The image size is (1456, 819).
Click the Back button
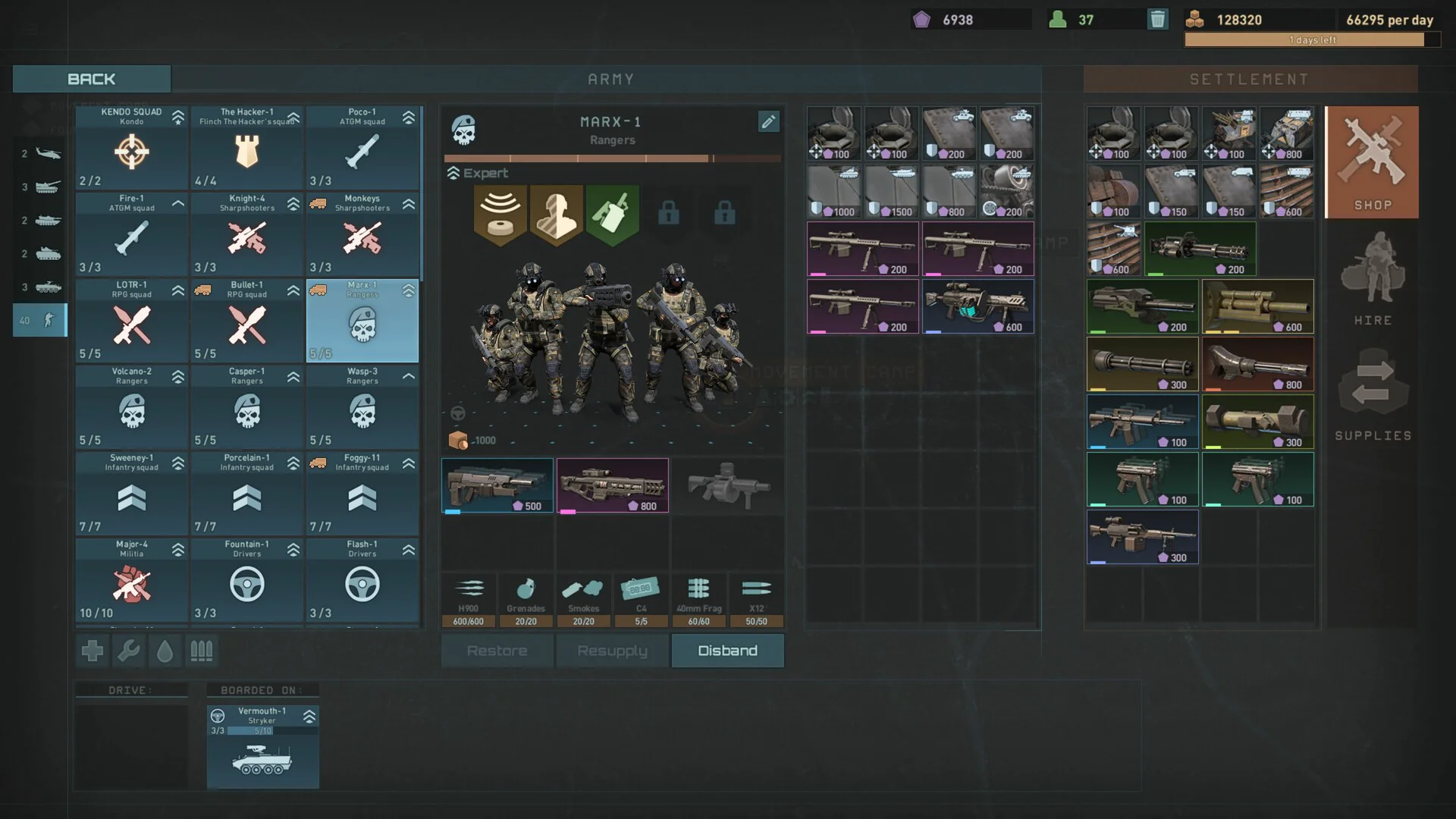[x=91, y=79]
